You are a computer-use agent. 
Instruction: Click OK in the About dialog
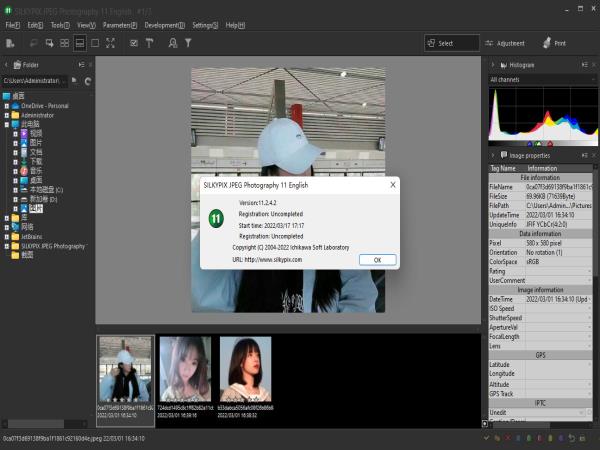[377, 260]
